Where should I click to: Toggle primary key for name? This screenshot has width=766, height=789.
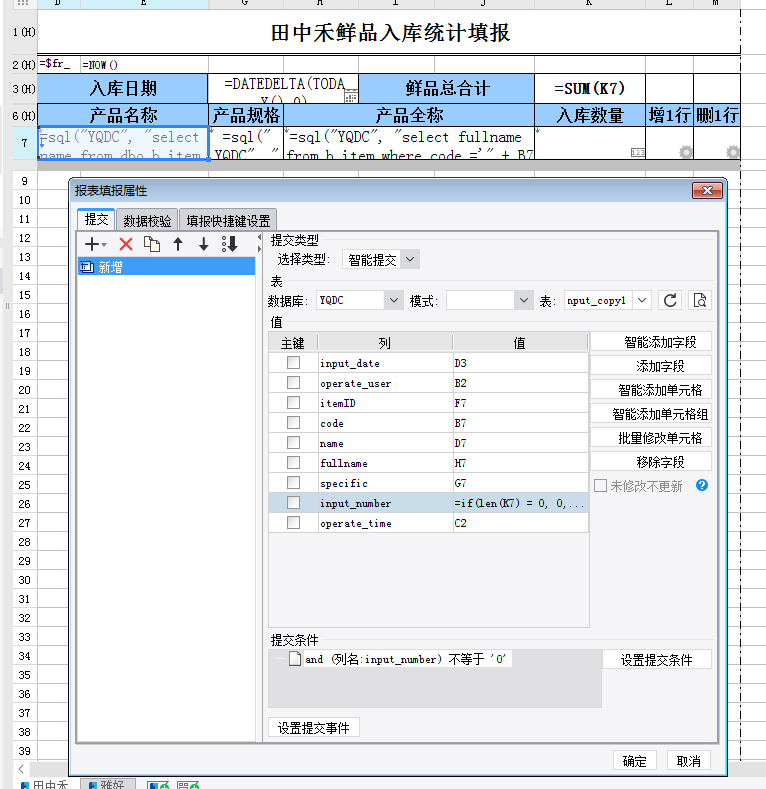(293, 443)
